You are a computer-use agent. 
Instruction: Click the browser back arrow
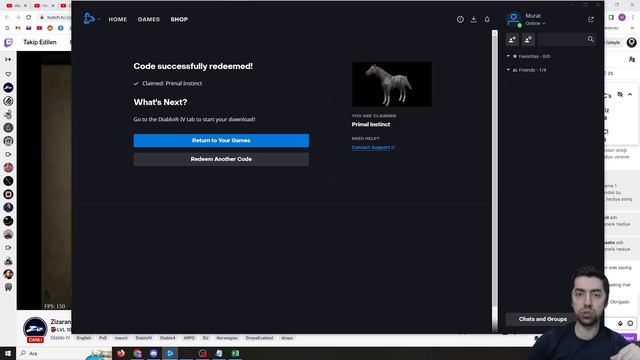pos(7,17)
